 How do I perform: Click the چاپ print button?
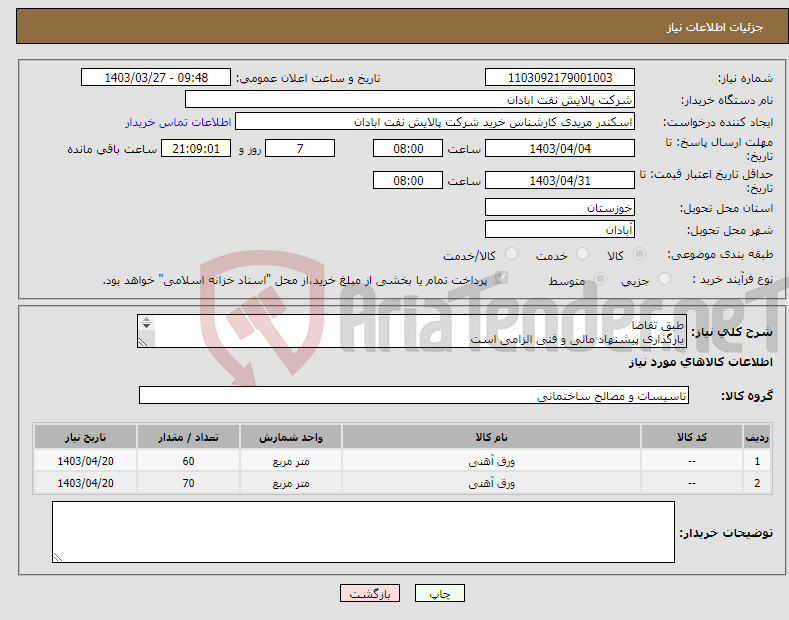[440, 593]
